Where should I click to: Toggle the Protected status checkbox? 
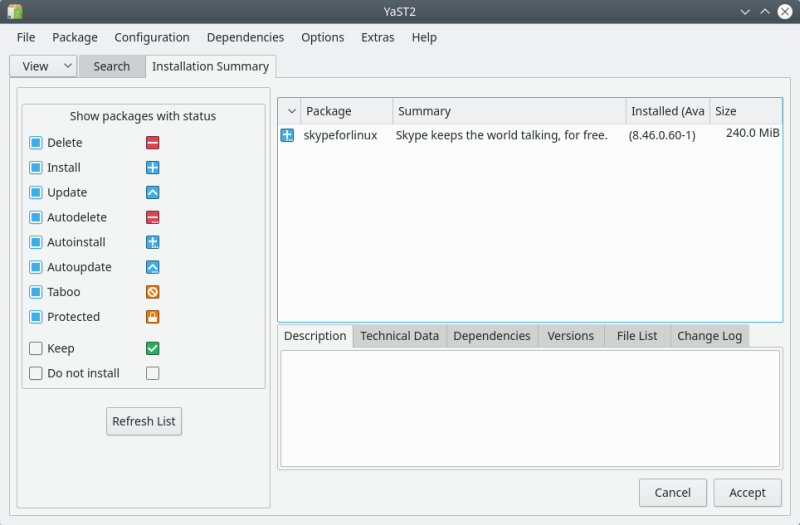tap(36, 317)
